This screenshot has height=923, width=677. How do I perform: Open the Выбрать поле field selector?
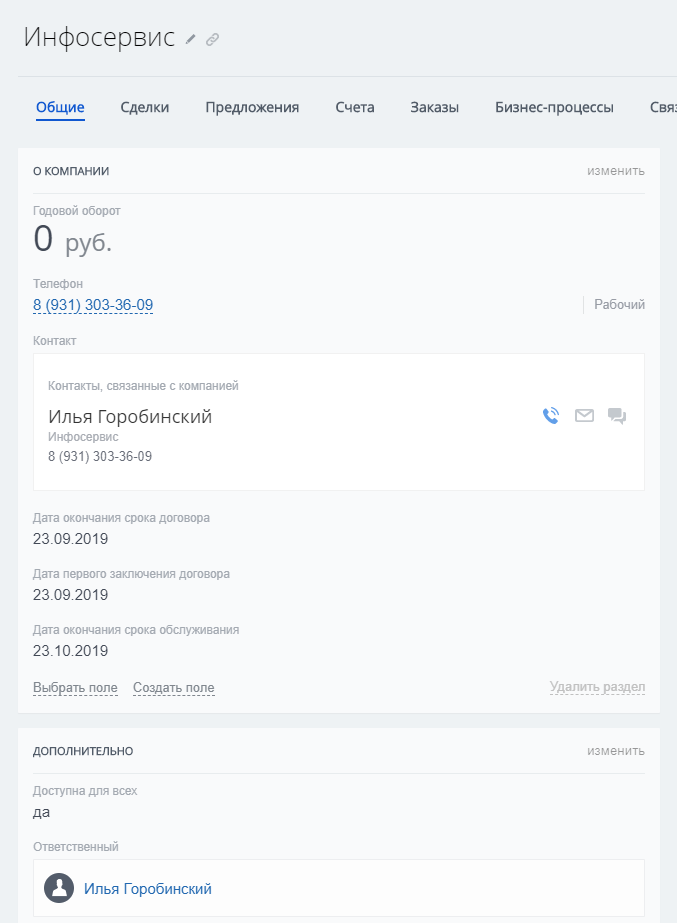point(75,688)
